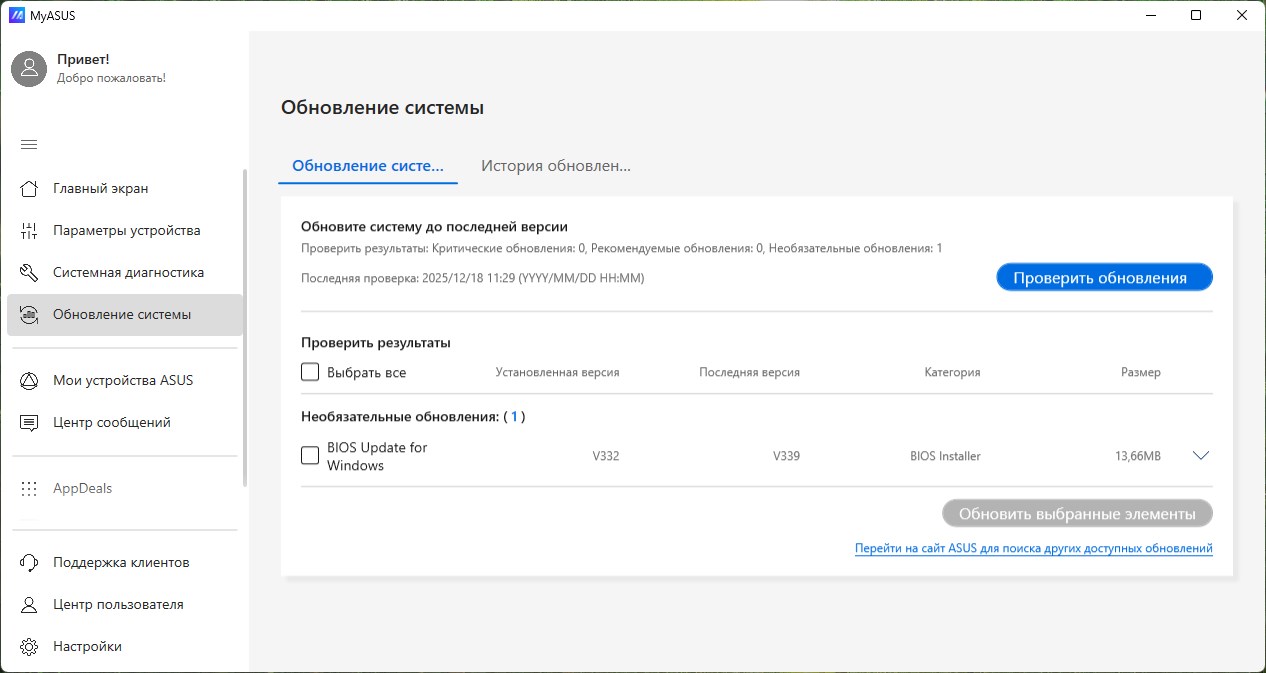1266x673 pixels.
Task: Open Настройки menu item
Action: [125, 646]
